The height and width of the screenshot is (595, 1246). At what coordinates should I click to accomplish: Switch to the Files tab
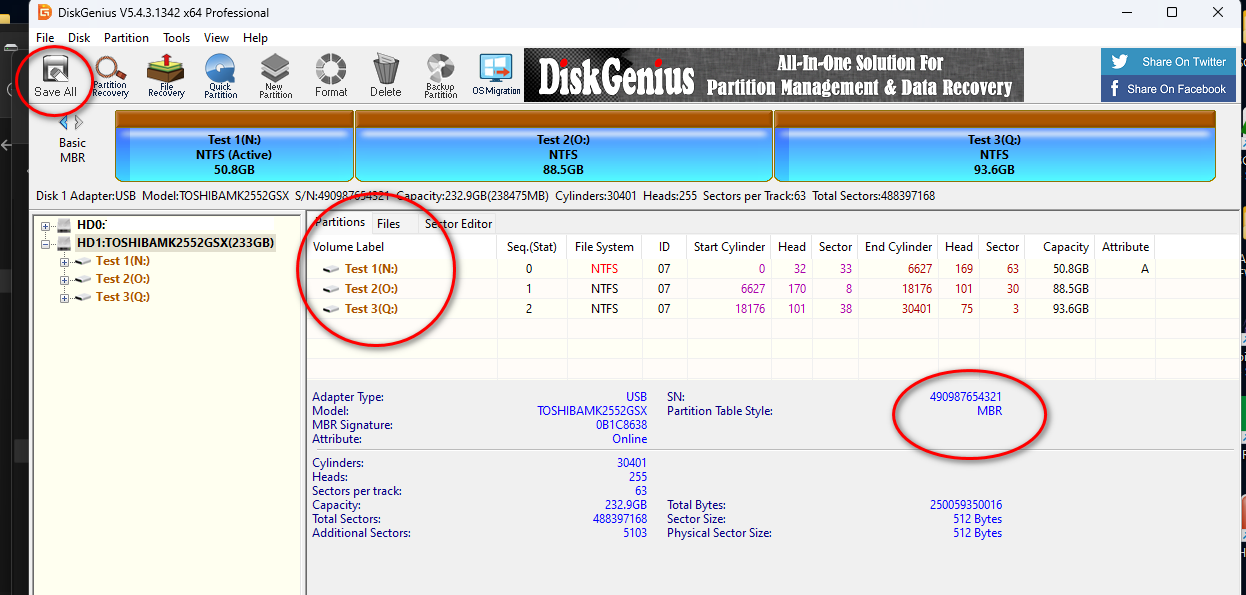[x=388, y=224]
